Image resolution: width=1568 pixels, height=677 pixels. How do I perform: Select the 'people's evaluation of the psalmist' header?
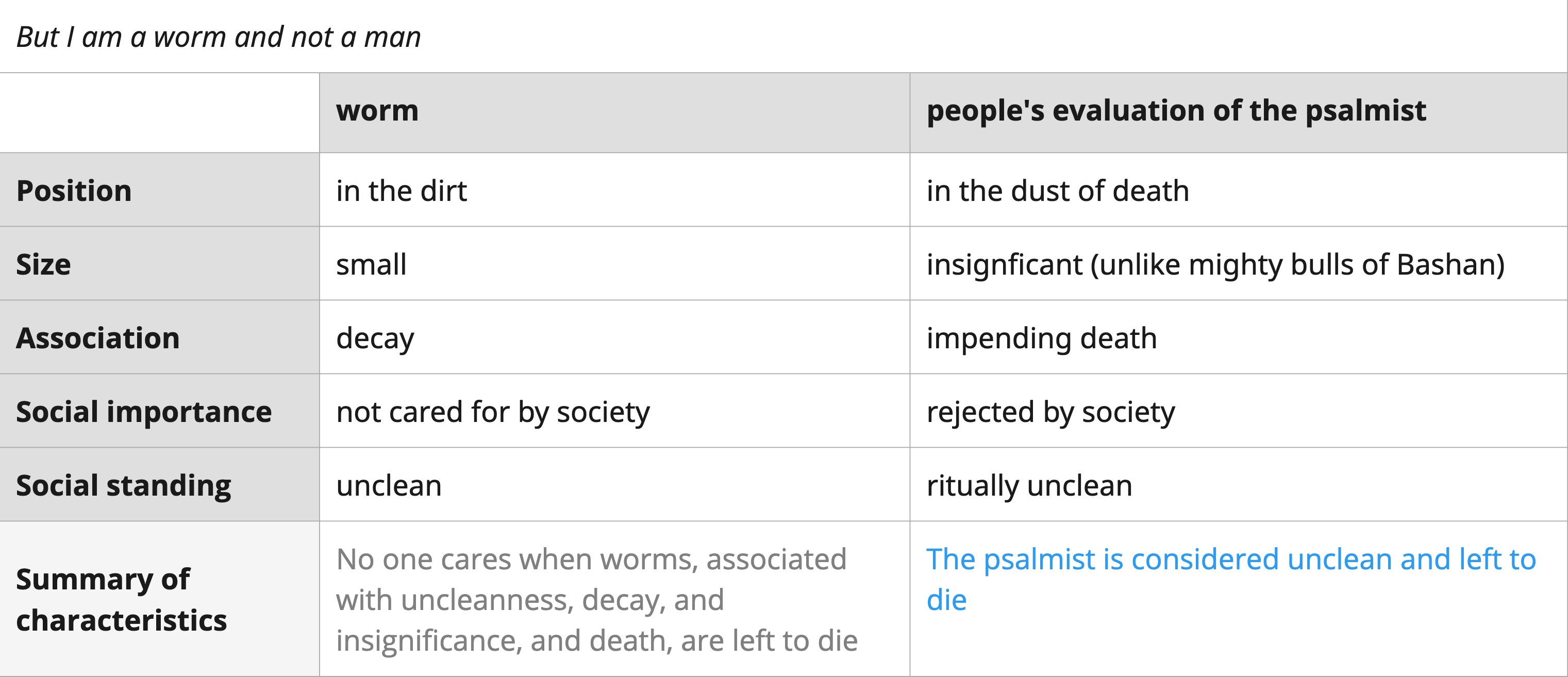pos(1176,111)
